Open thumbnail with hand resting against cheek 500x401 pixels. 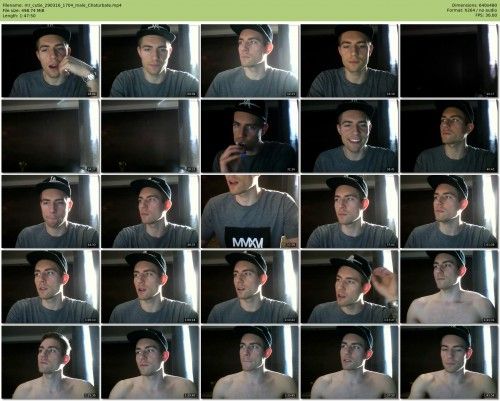[x=50, y=61]
